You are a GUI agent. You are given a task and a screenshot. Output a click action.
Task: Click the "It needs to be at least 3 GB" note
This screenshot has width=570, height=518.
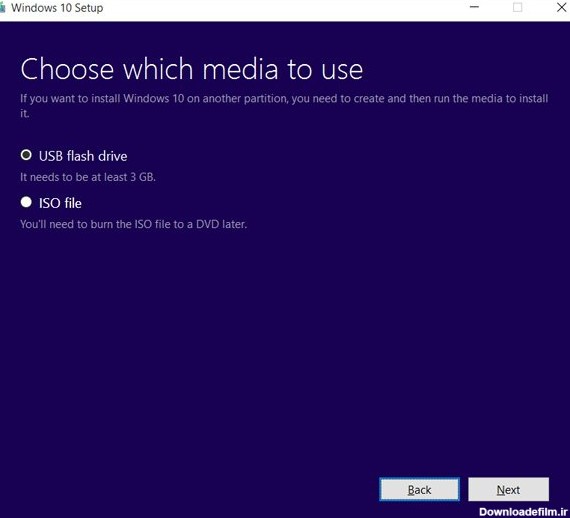(x=88, y=177)
